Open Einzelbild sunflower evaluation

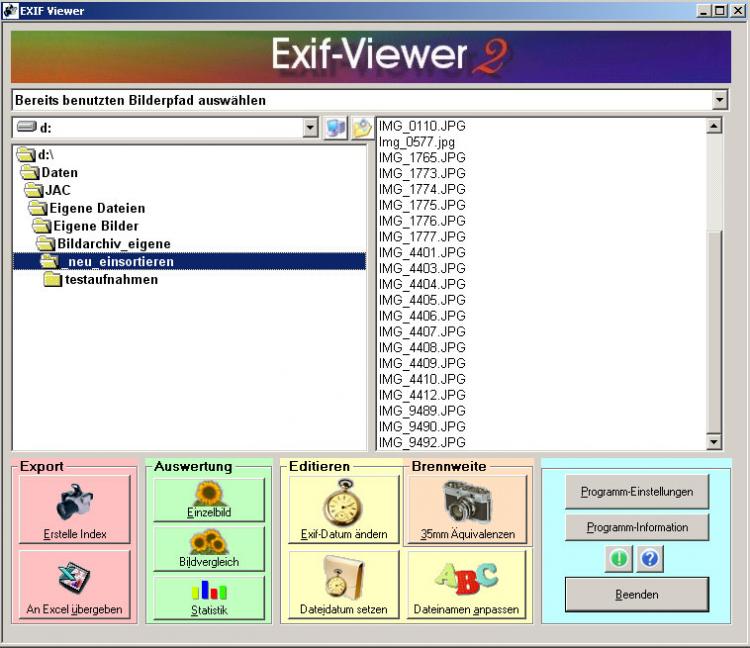(209, 499)
